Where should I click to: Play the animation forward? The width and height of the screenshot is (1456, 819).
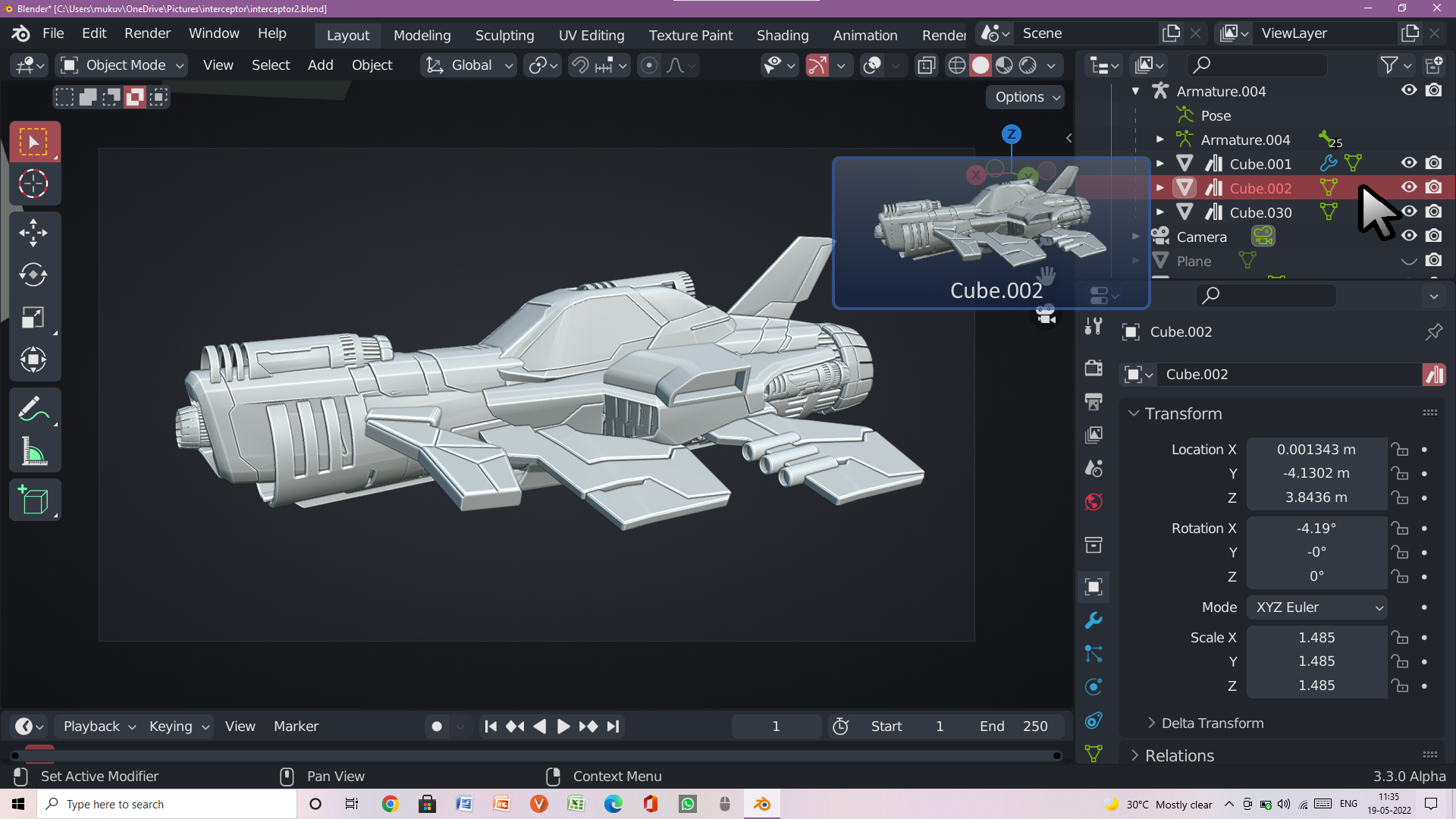pos(563,726)
